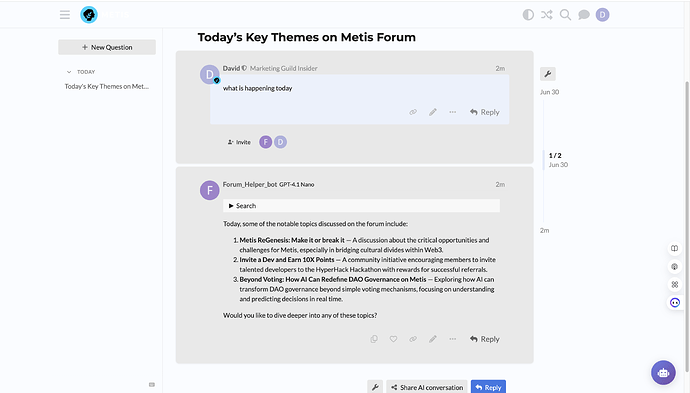Open the D user avatar menu
This screenshot has width=690, height=393.
pyautogui.click(x=602, y=15)
